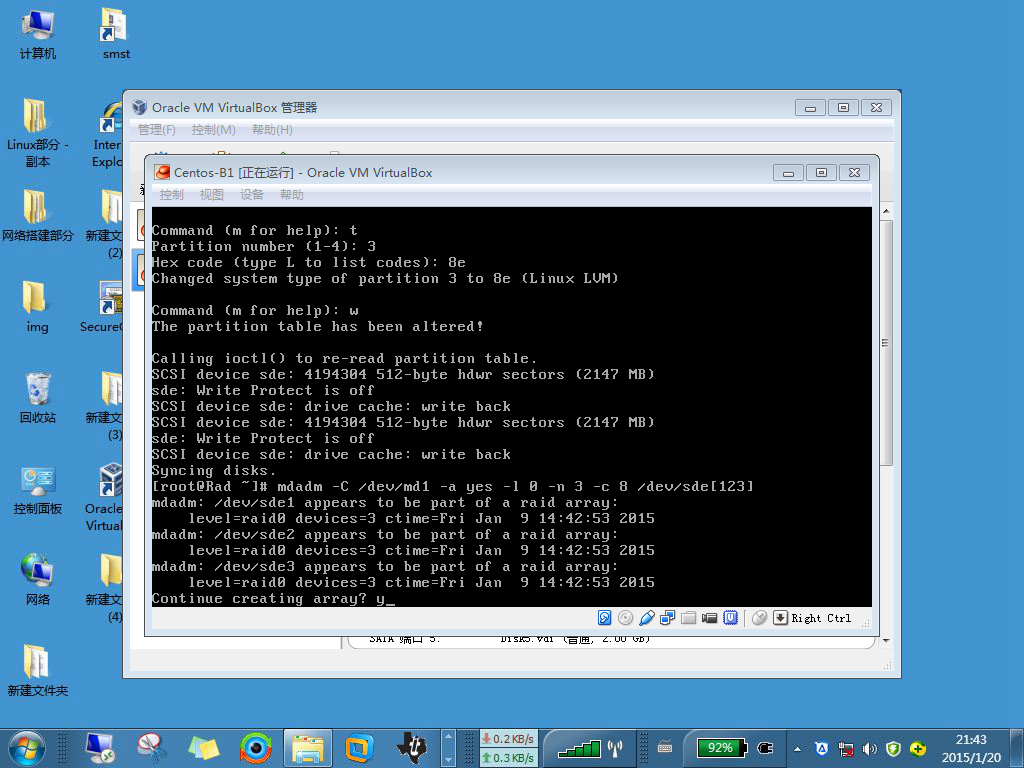The image size is (1024, 768).
Task: Minimize the VirtualBox manager window
Action: [810, 108]
